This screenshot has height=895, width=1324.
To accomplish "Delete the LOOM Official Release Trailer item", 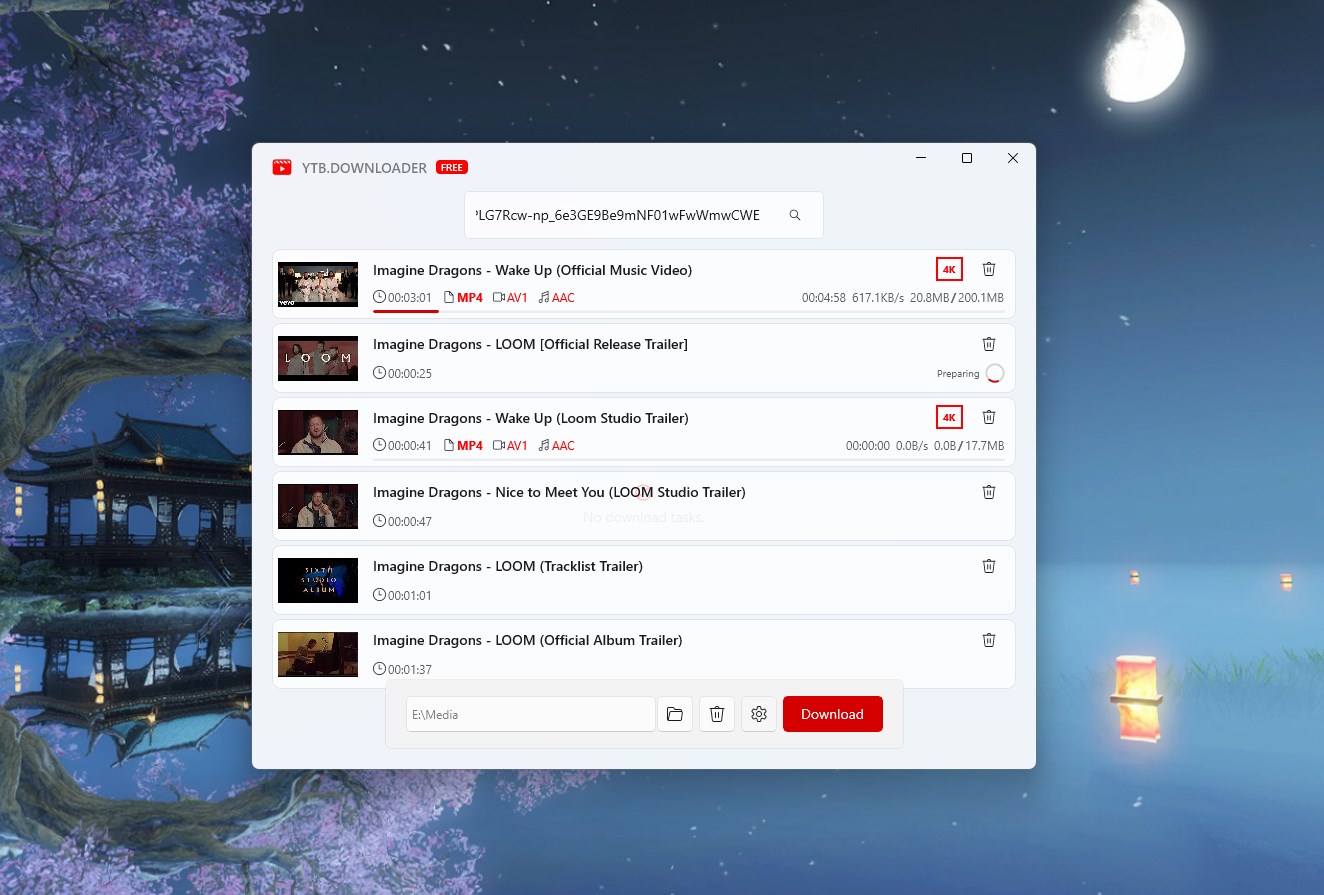I will pos(989,344).
